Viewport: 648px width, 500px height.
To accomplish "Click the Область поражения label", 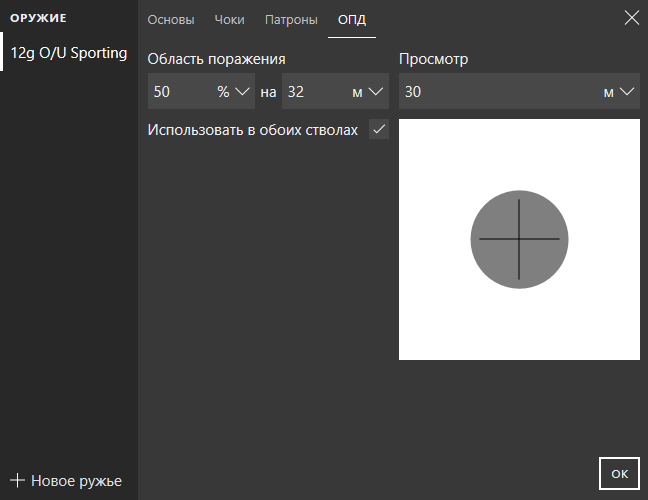I will 216,59.
